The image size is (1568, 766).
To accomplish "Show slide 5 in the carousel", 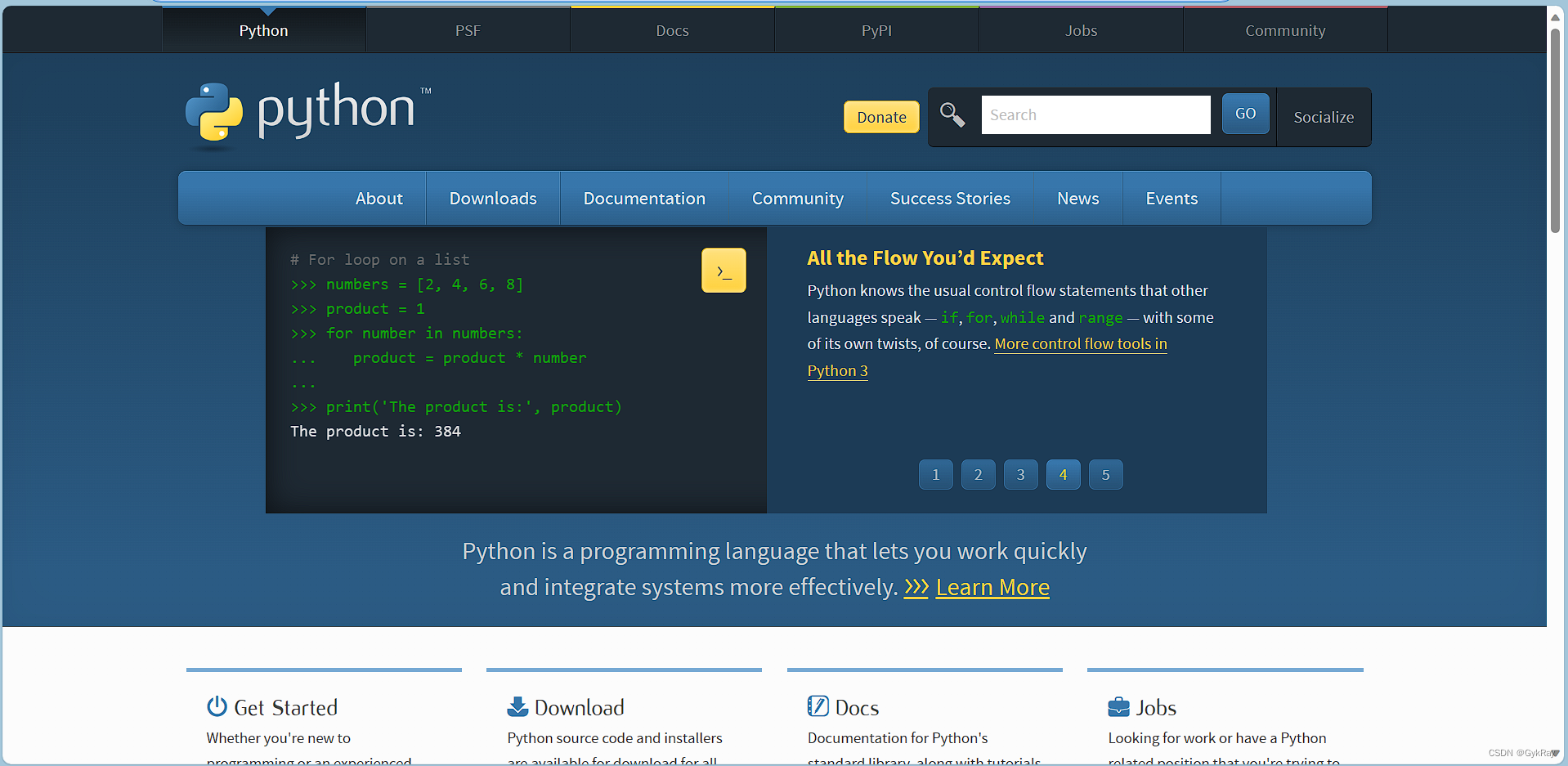I will point(1105,474).
